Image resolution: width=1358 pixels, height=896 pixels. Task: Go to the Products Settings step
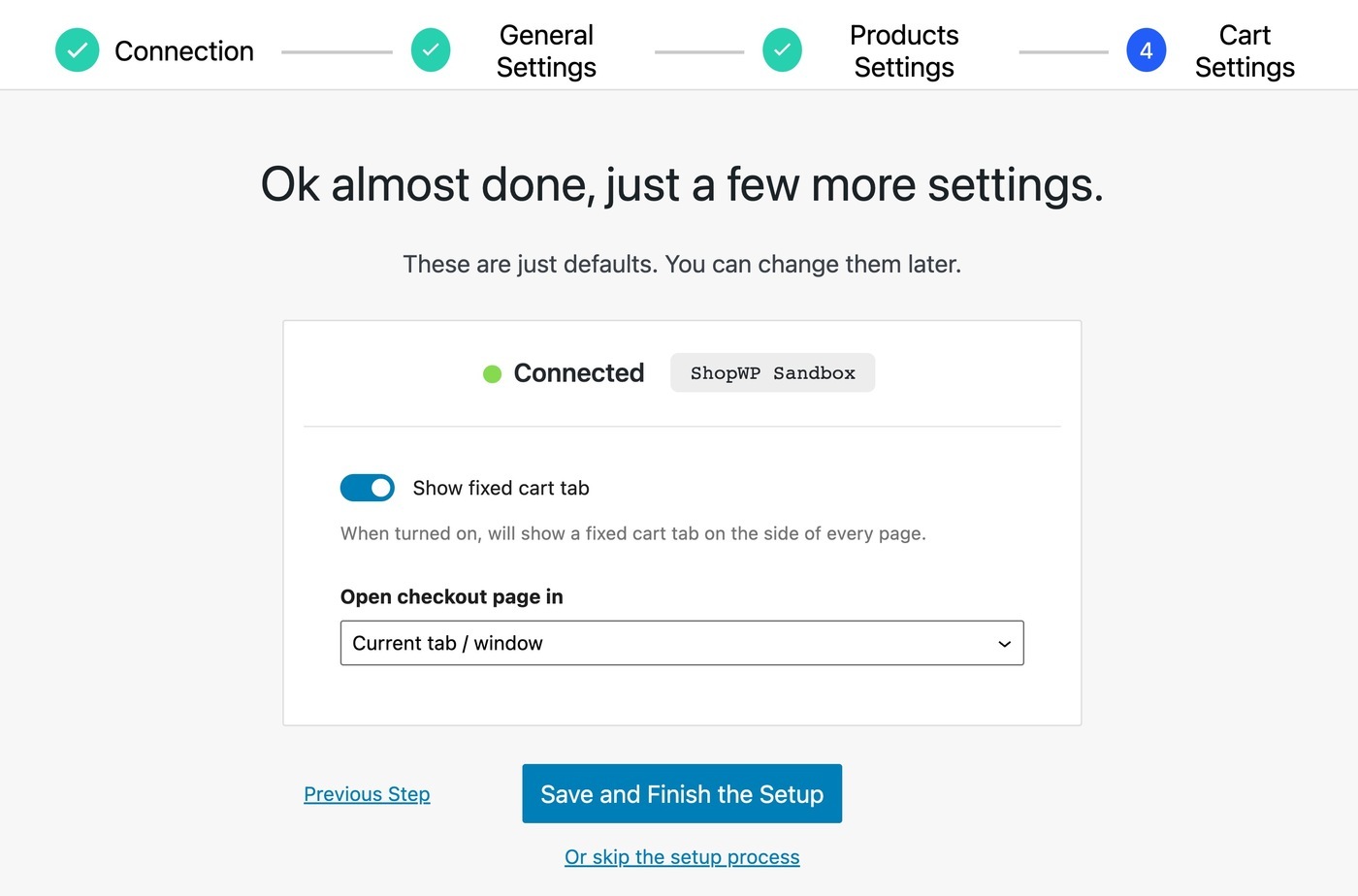point(904,50)
